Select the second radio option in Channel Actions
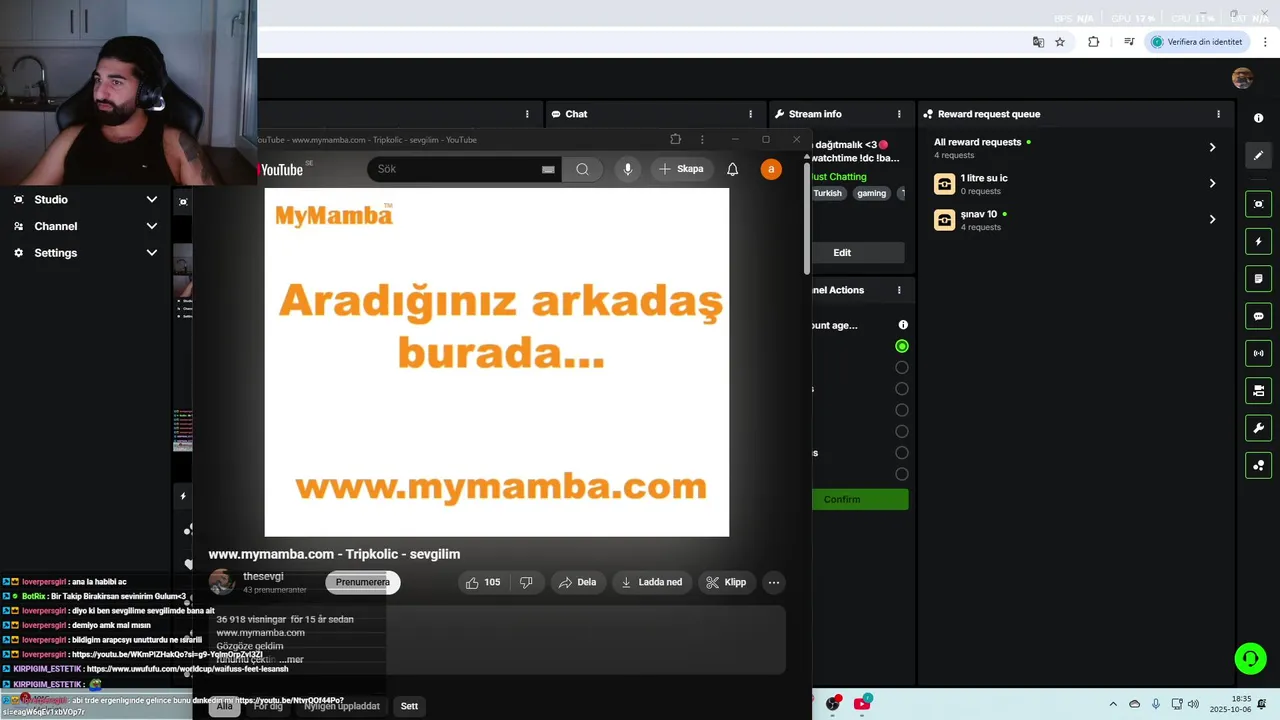 902,368
